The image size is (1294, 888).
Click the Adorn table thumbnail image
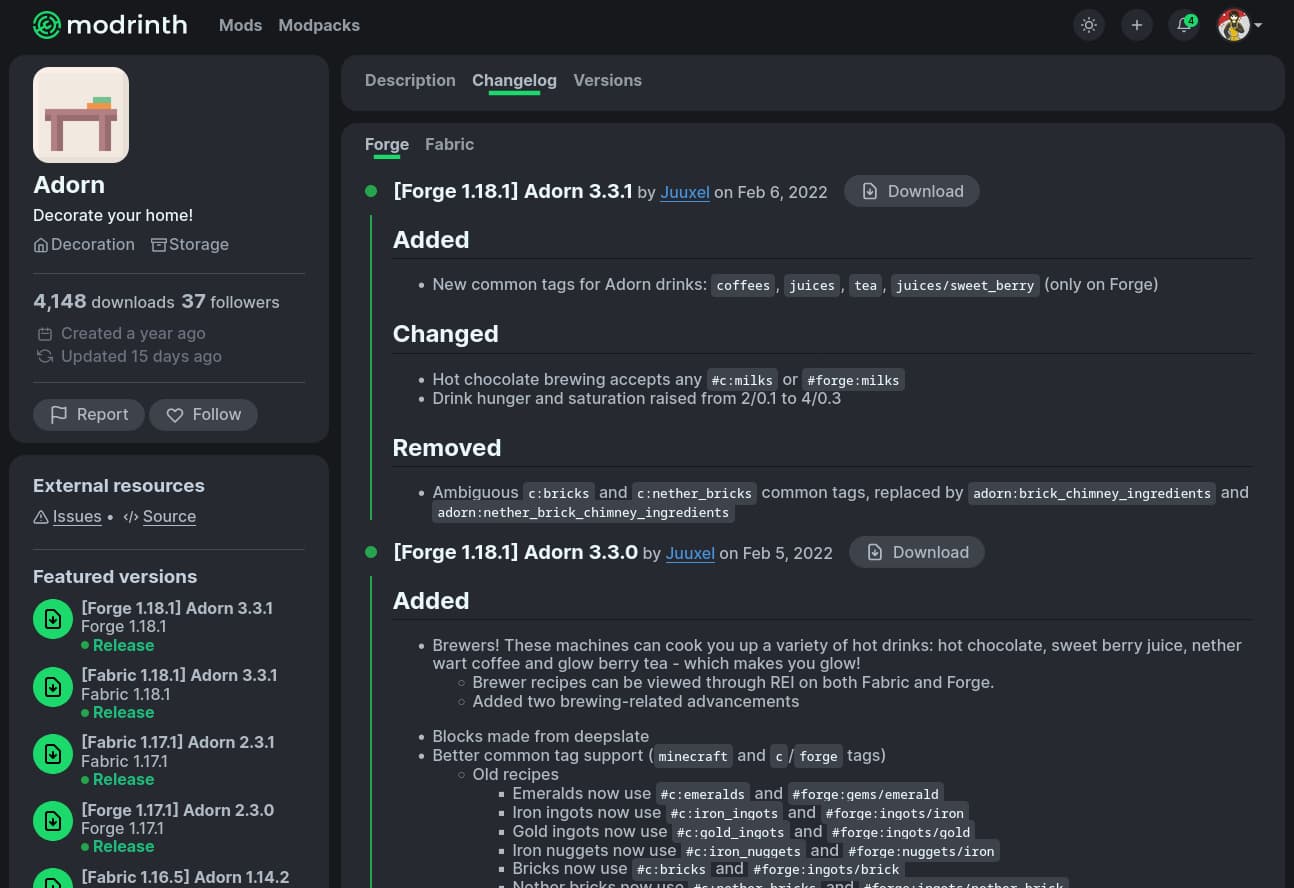point(80,114)
